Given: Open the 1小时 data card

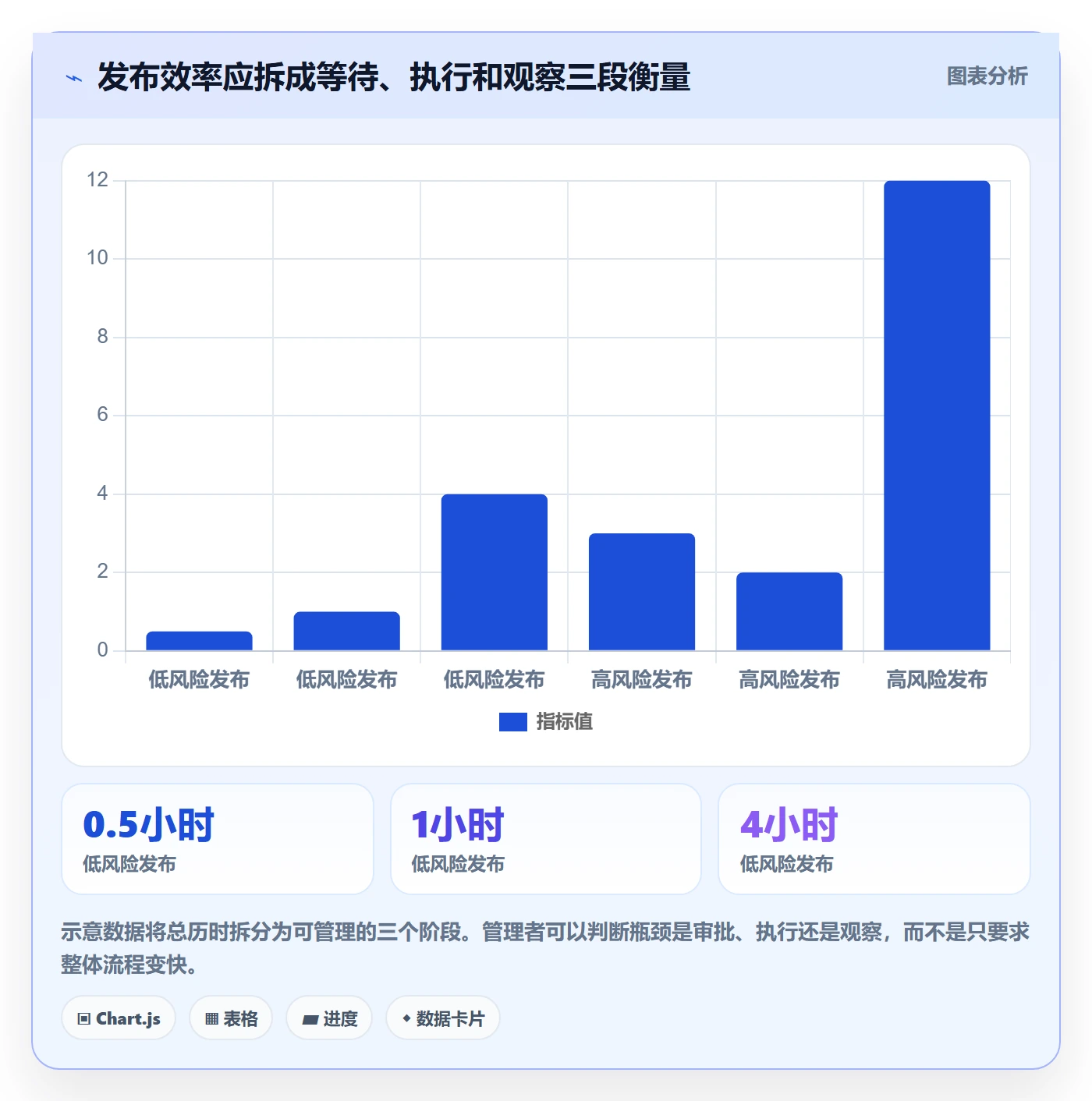Looking at the screenshot, I should click(x=546, y=839).
